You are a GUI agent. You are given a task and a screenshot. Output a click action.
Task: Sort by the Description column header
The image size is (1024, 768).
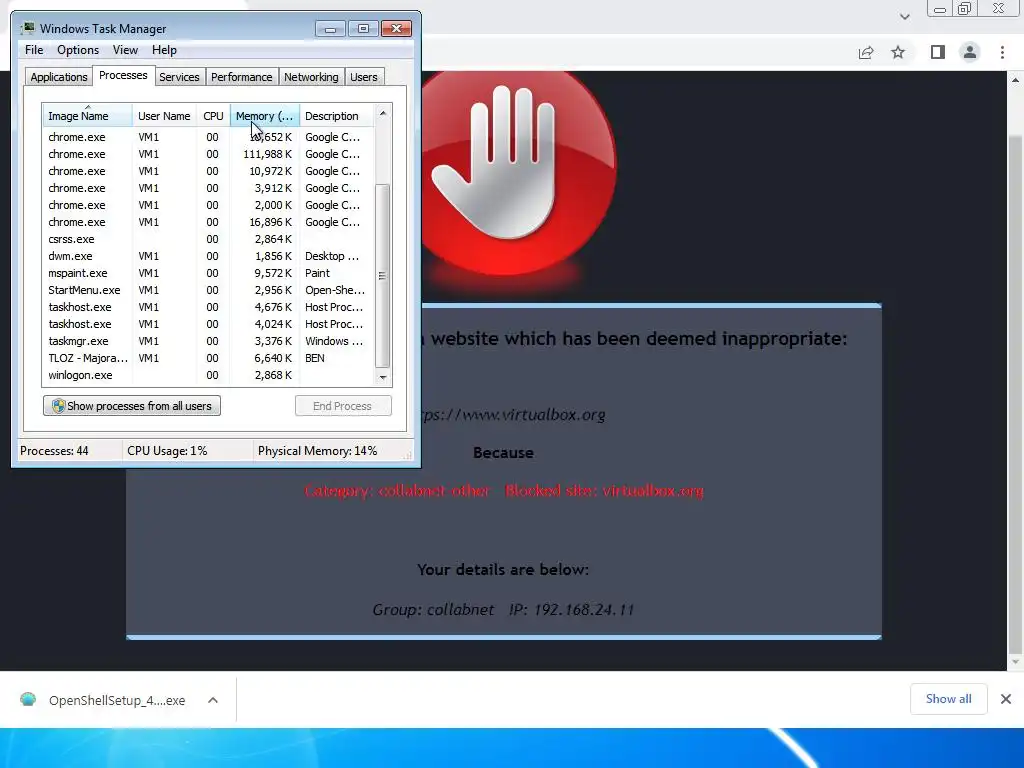point(336,116)
